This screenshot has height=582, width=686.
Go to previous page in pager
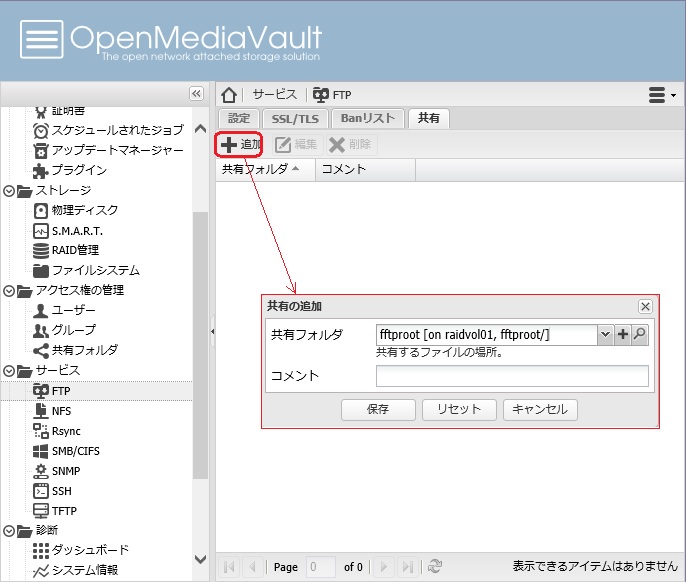(253, 567)
